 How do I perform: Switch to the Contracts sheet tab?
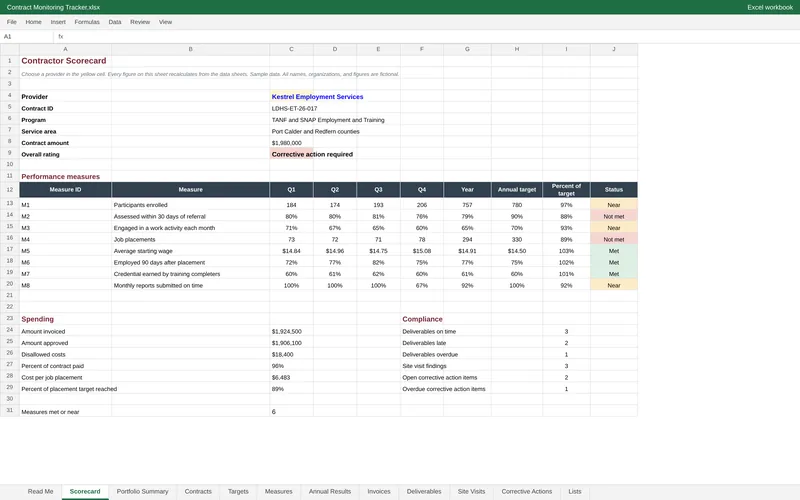tap(198, 491)
